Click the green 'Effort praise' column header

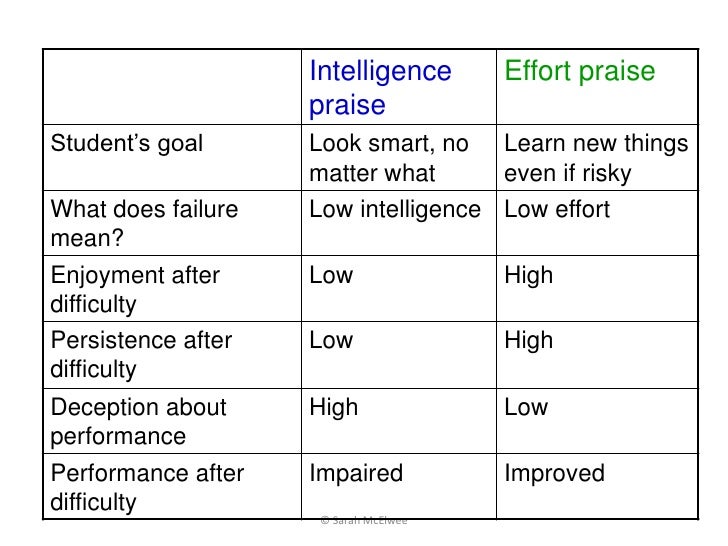[580, 71]
